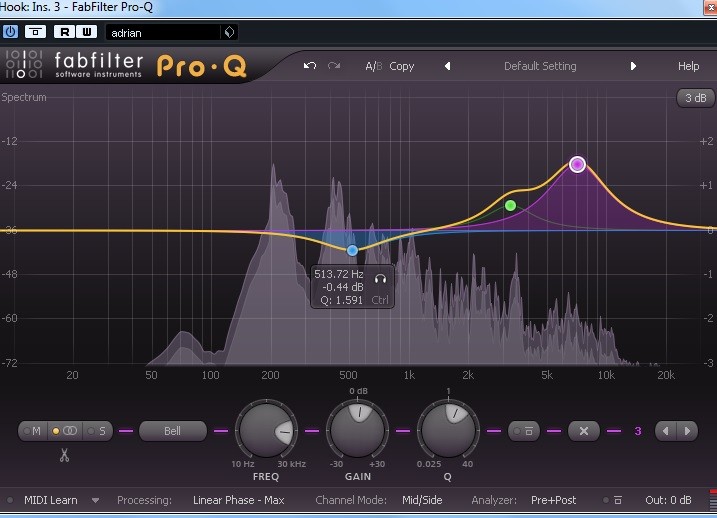Solo the band with headphones icon

pos(380,278)
